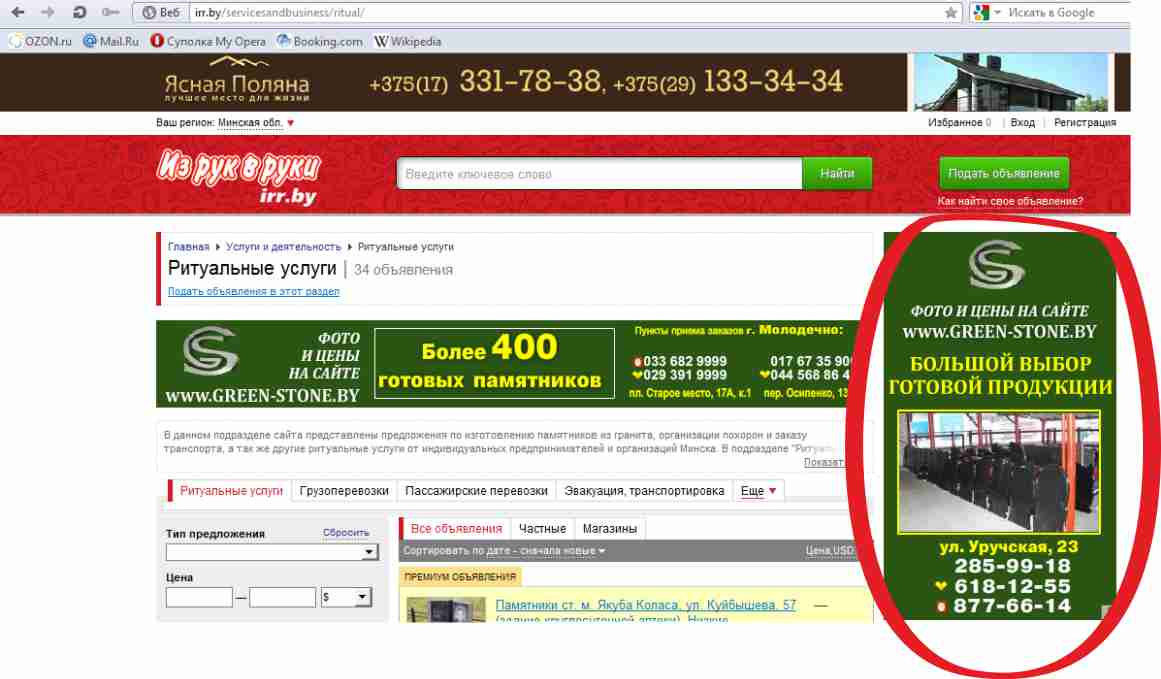This screenshot has width=1161, height=679.
Task: Click the keyword search input field
Action: pyautogui.click(x=600, y=174)
